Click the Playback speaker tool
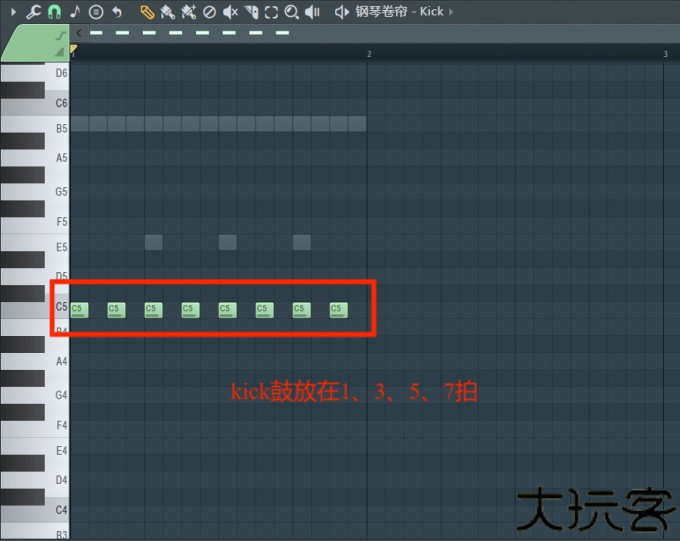This screenshot has height=541, width=680. tap(312, 12)
